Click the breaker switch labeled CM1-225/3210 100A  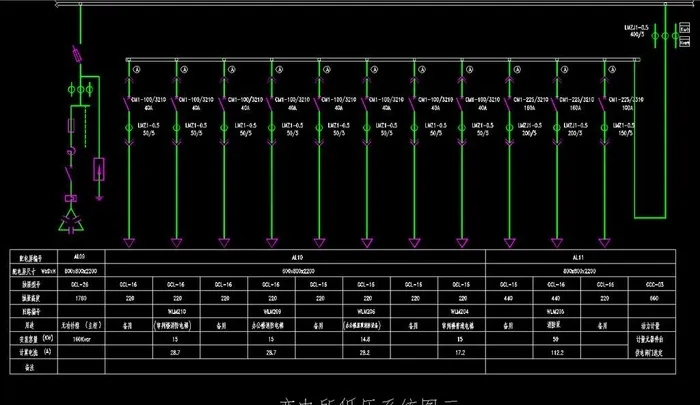pos(603,100)
